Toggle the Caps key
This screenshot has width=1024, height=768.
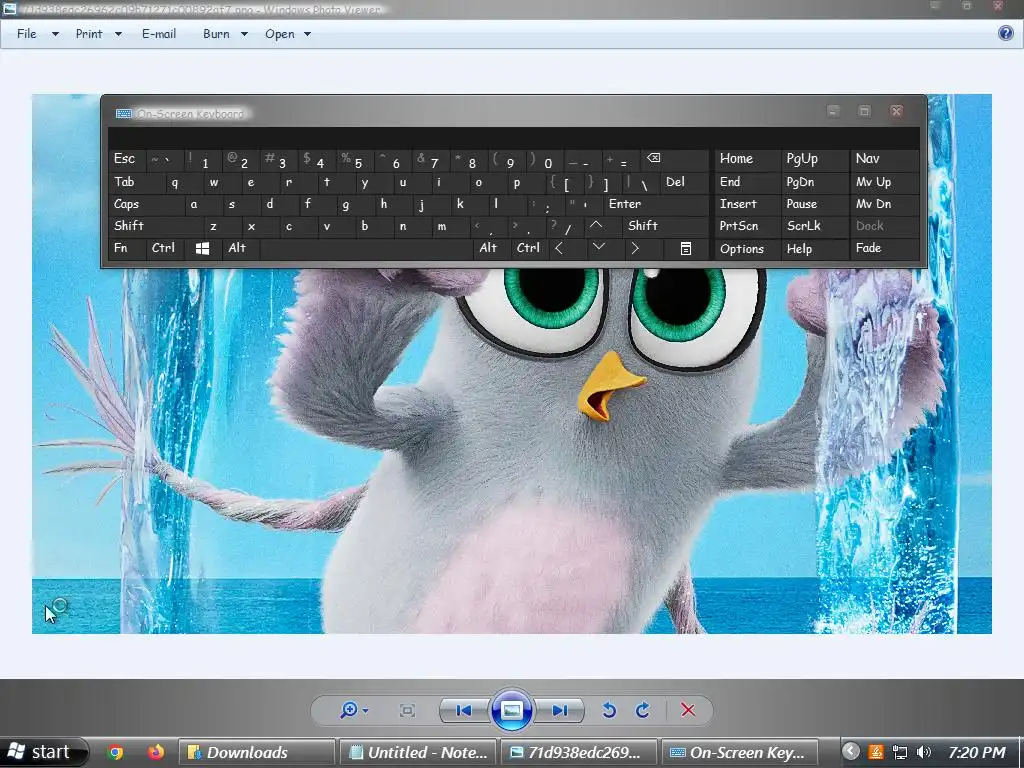coord(146,204)
